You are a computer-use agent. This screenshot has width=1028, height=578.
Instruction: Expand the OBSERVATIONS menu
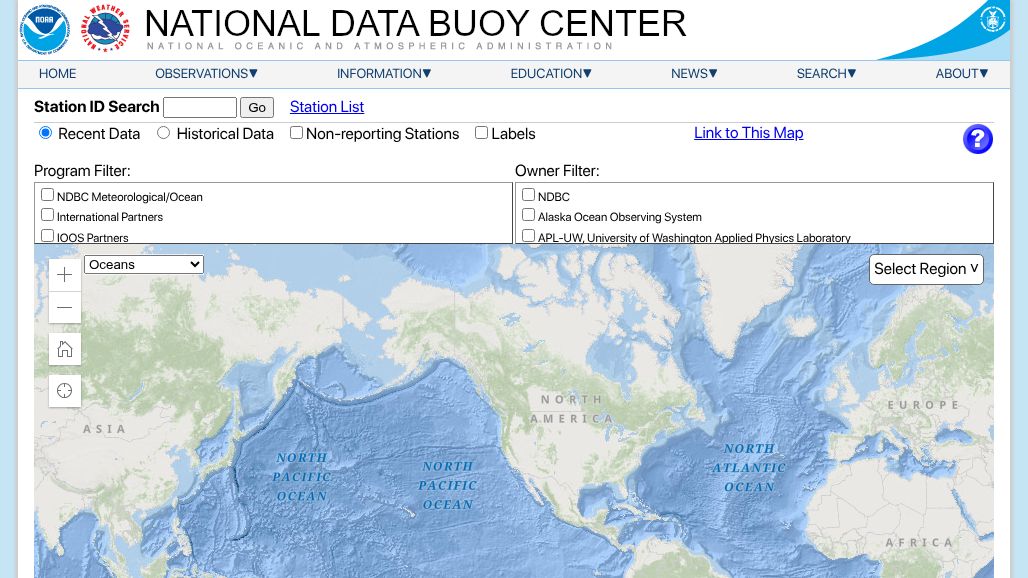point(206,73)
